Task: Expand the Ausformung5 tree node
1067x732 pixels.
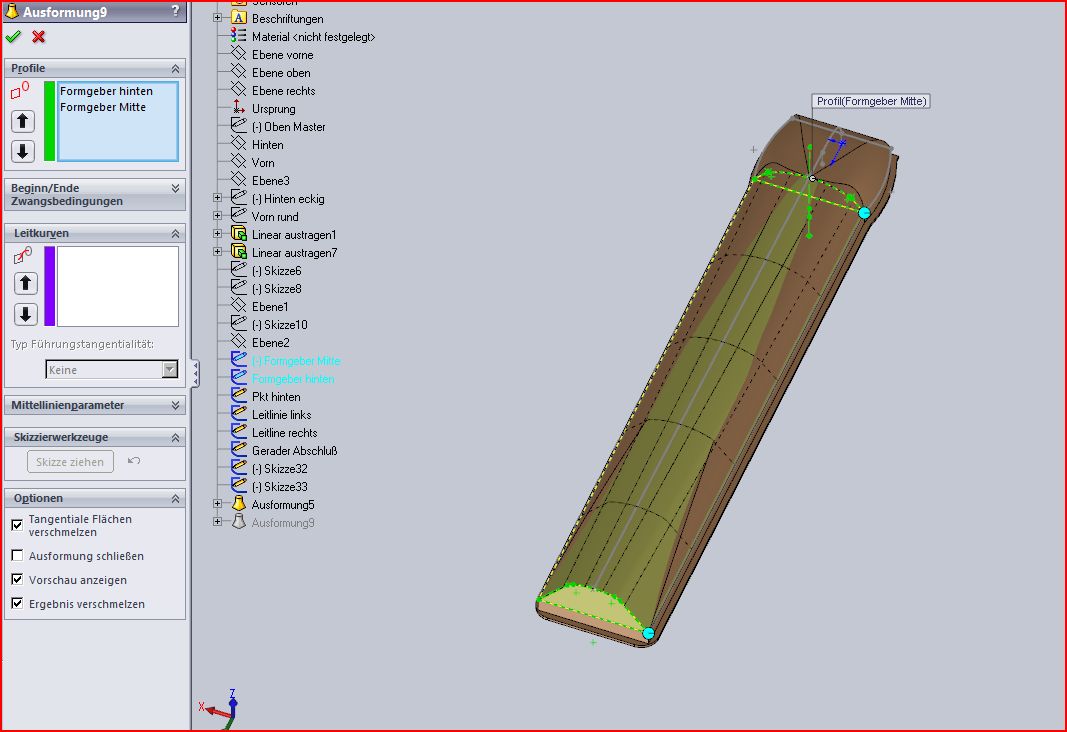Action: 218,505
